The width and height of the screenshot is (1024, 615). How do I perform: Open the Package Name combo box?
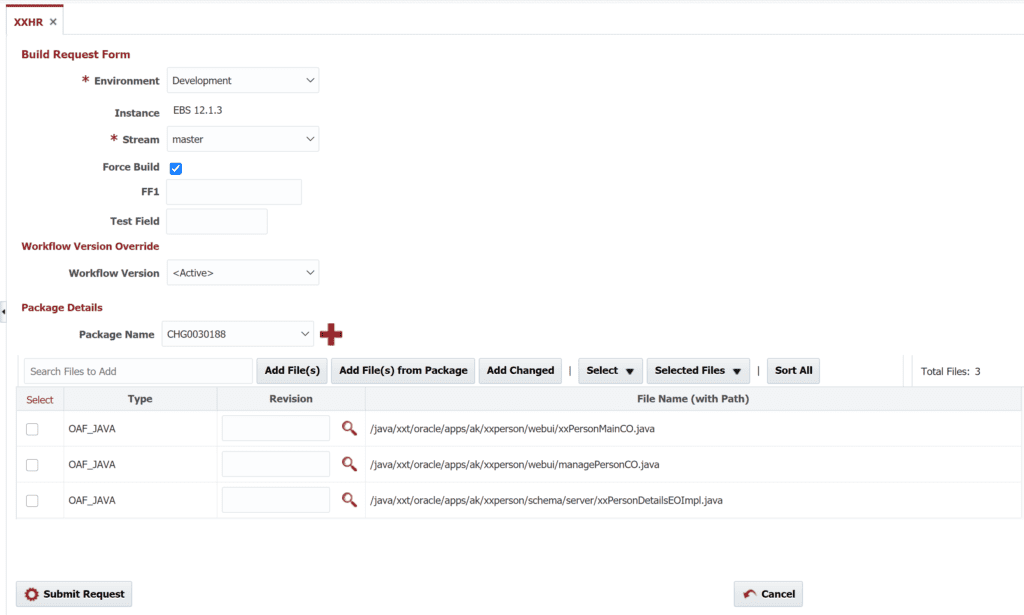point(239,335)
